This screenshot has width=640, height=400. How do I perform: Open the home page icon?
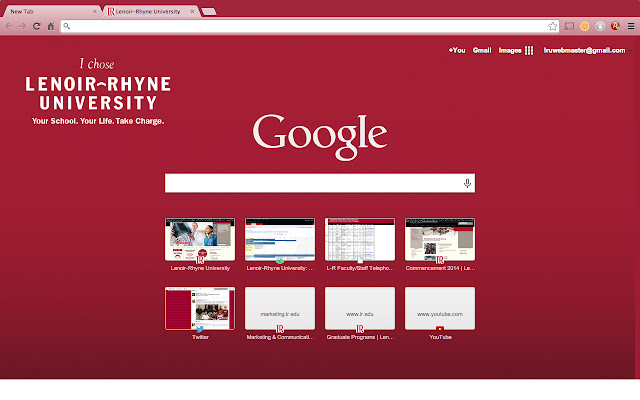pos(51,27)
